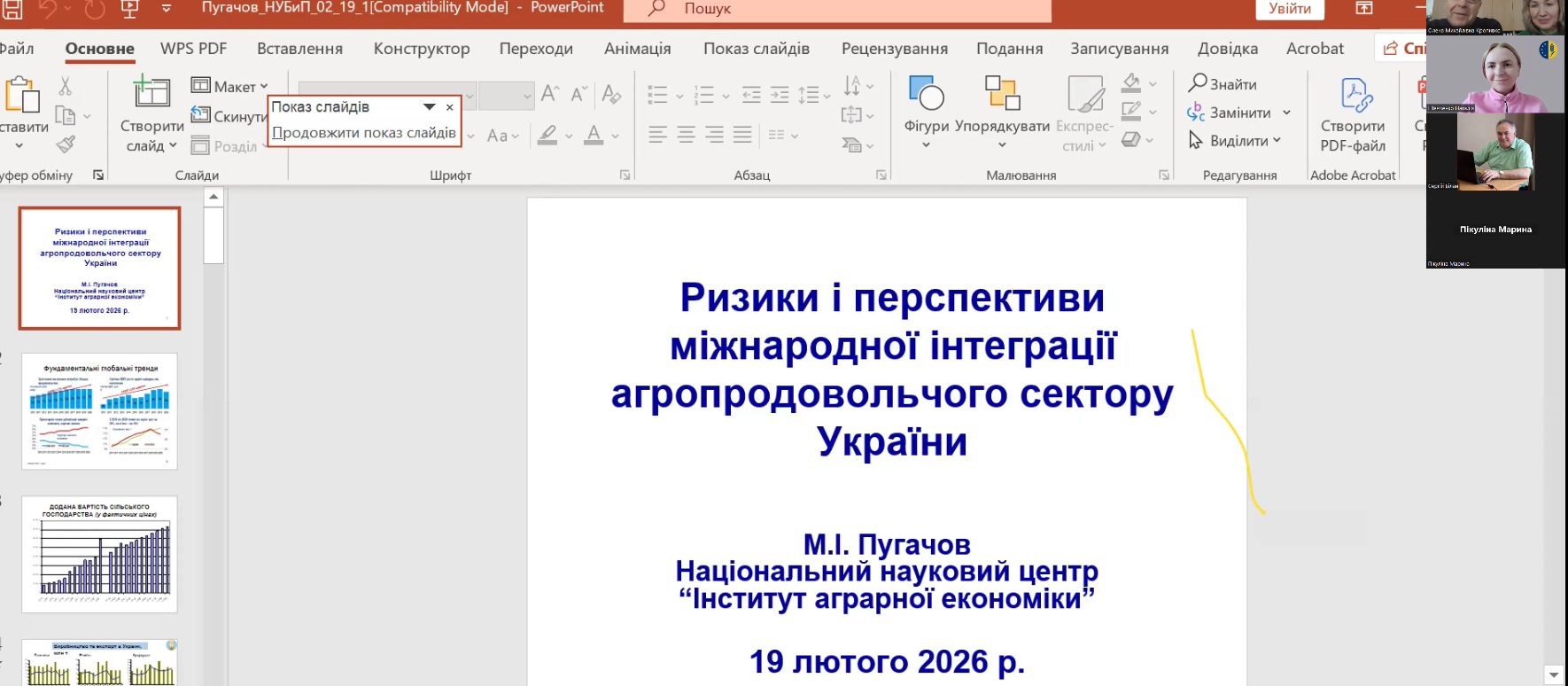Expand the Виділити selection dropdown
Image resolution: width=1568 pixels, height=686 pixels.
[1277, 141]
